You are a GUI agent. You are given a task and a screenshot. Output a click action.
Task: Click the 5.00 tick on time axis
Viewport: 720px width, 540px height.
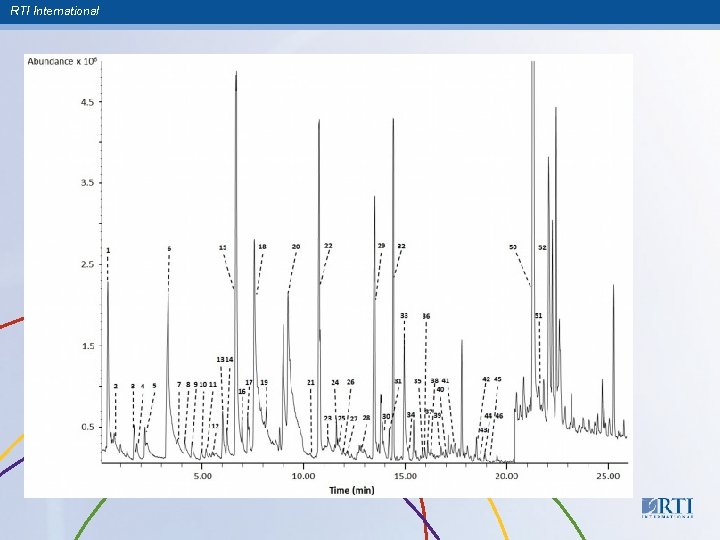pos(202,476)
